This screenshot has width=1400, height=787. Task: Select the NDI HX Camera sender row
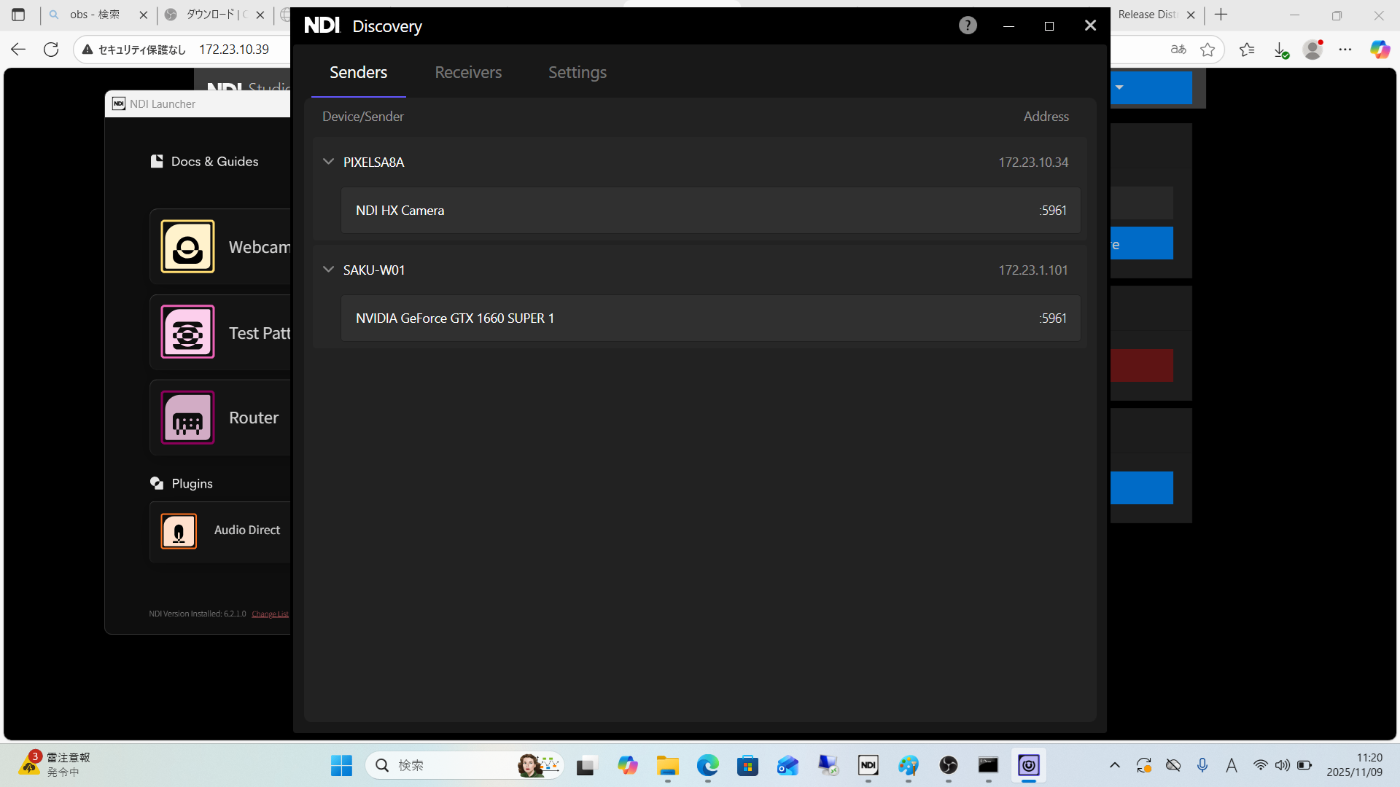710,210
